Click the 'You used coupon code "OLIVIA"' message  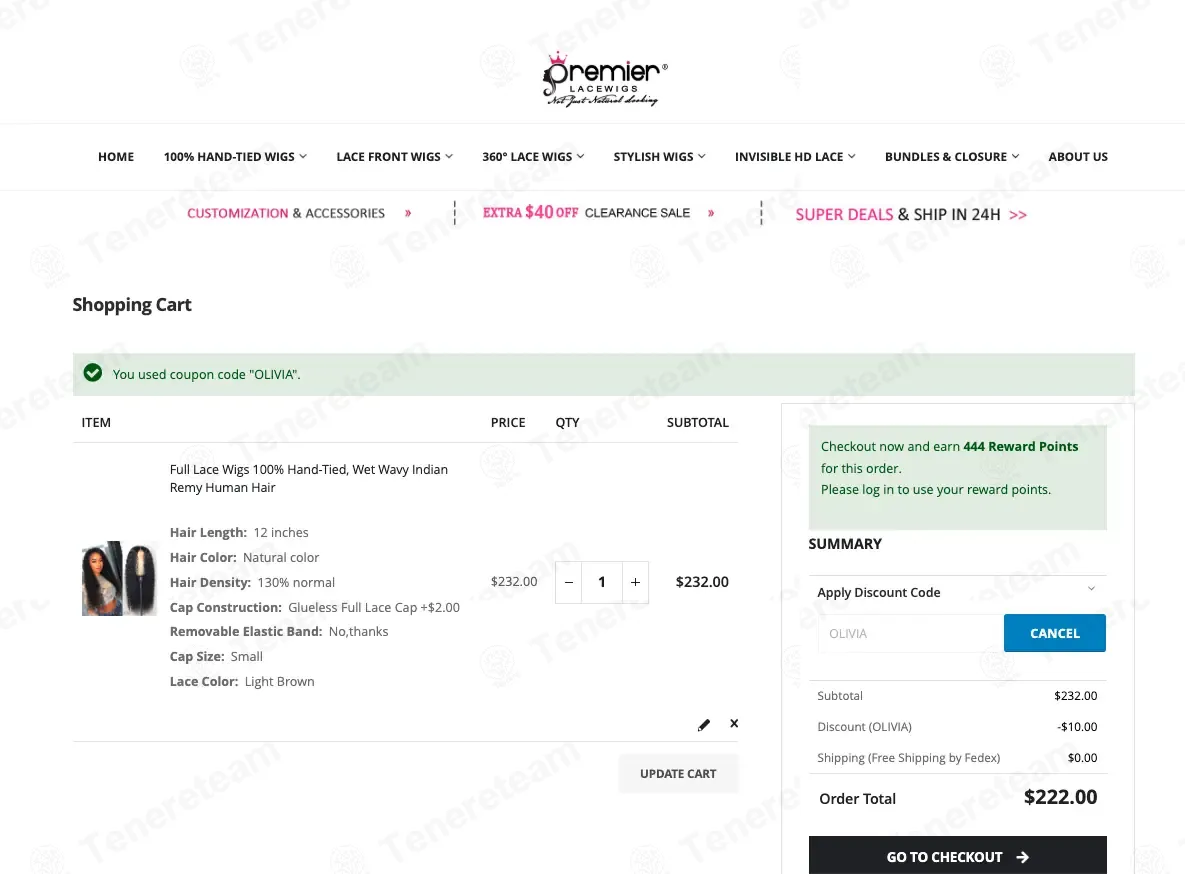(x=206, y=374)
